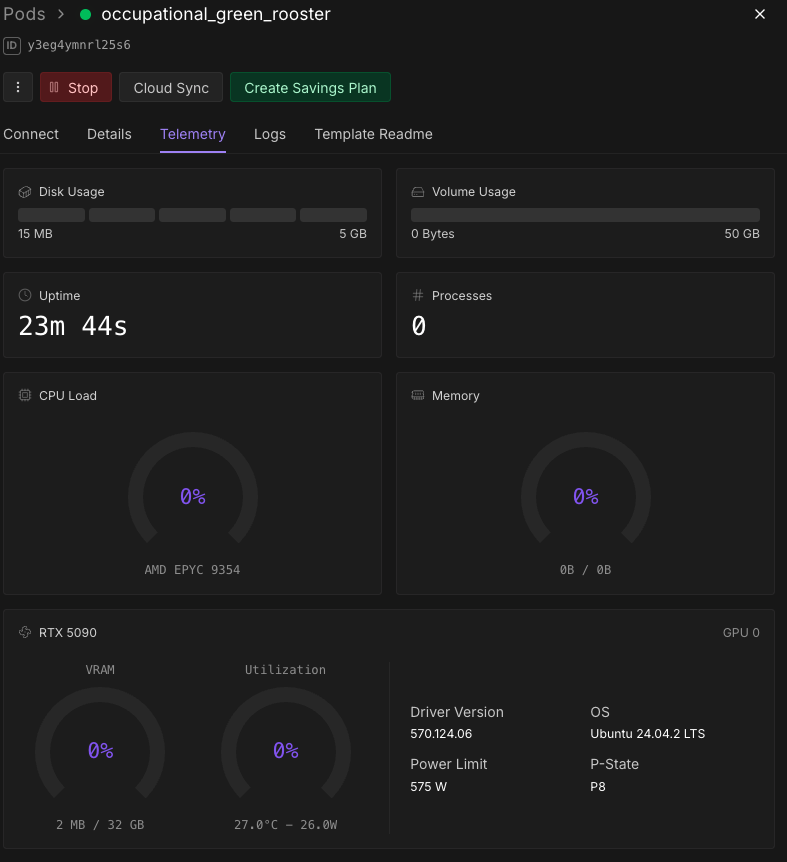
Task: Click the Volume Usage progress bar
Action: pyautogui.click(x=585, y=215)
